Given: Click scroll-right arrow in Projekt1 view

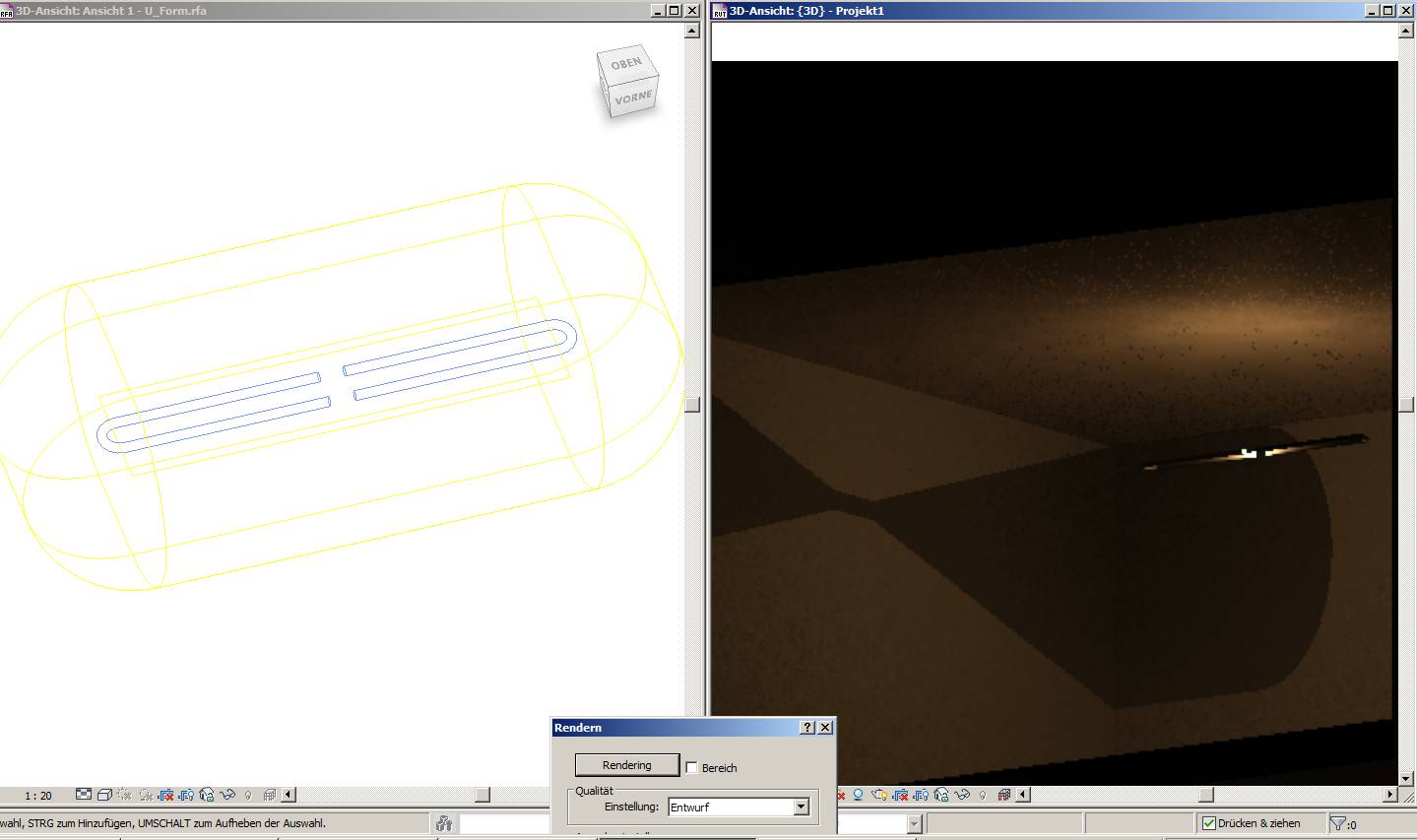Looking at the screenshot, I should pos(1389,795).
